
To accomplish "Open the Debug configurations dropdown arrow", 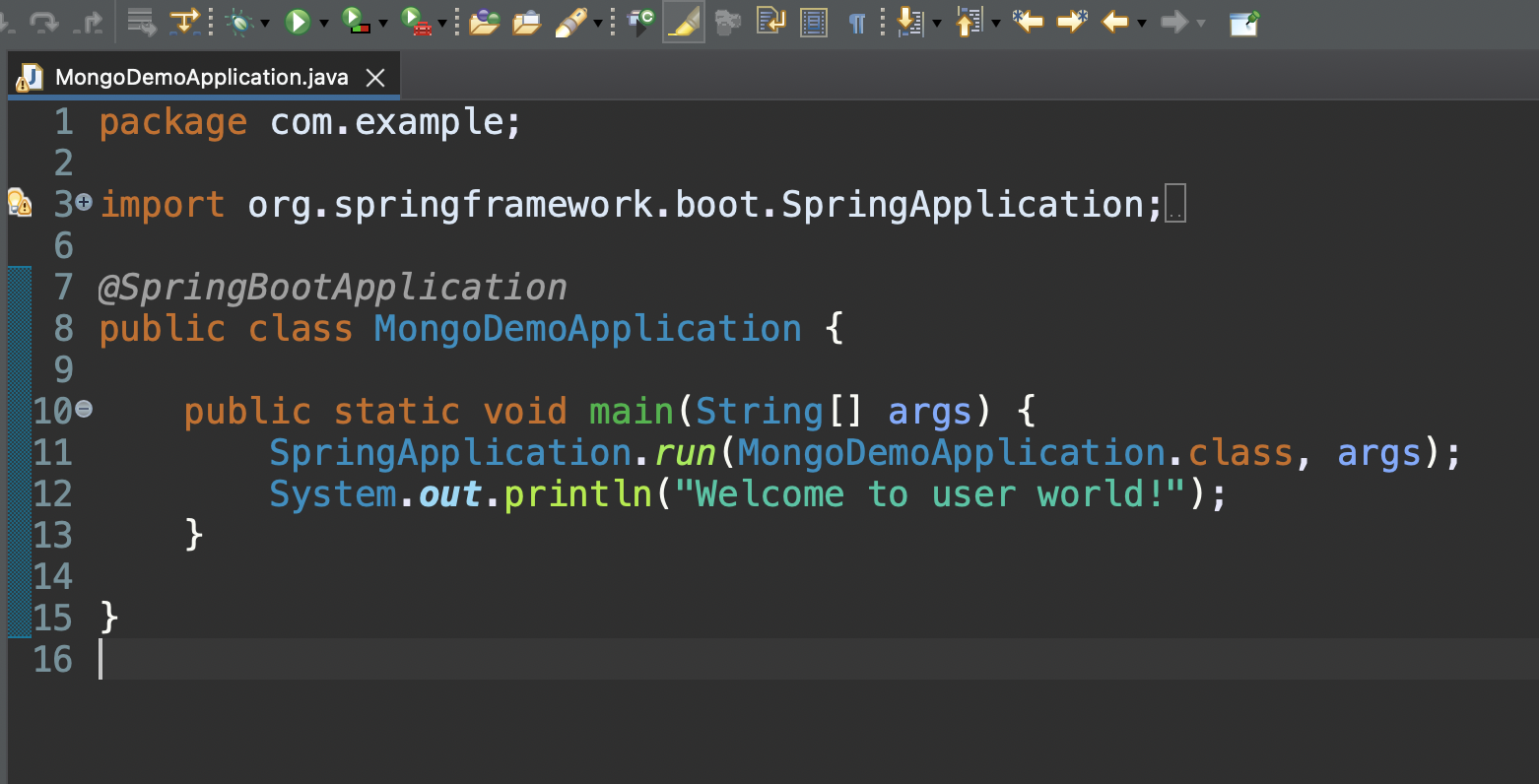I will pos(265,23).
